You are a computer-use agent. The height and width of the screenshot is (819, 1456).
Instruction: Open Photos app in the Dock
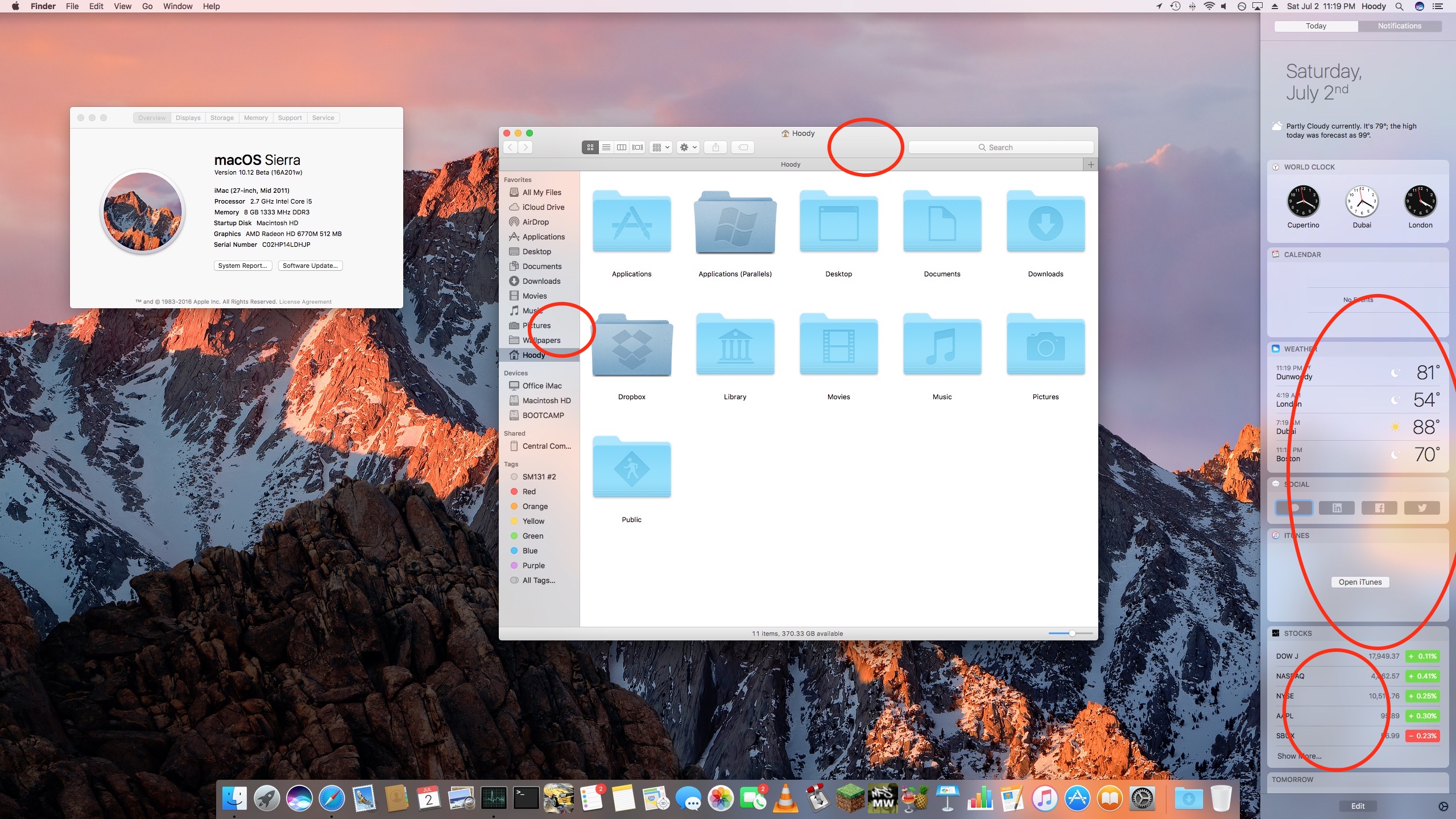click(x=721, y=799)
